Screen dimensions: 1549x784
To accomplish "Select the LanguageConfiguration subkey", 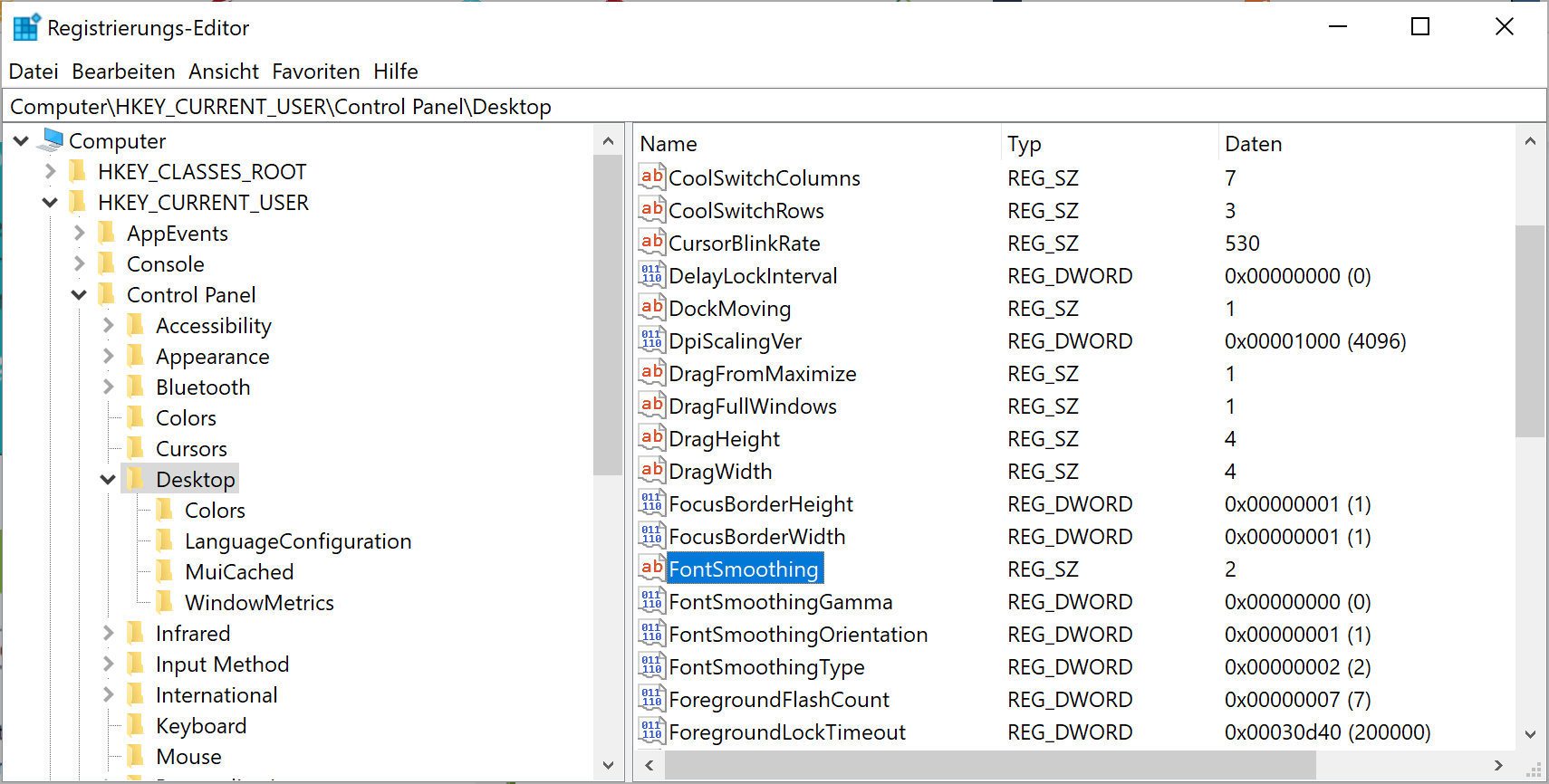I will tap(298, 540).
